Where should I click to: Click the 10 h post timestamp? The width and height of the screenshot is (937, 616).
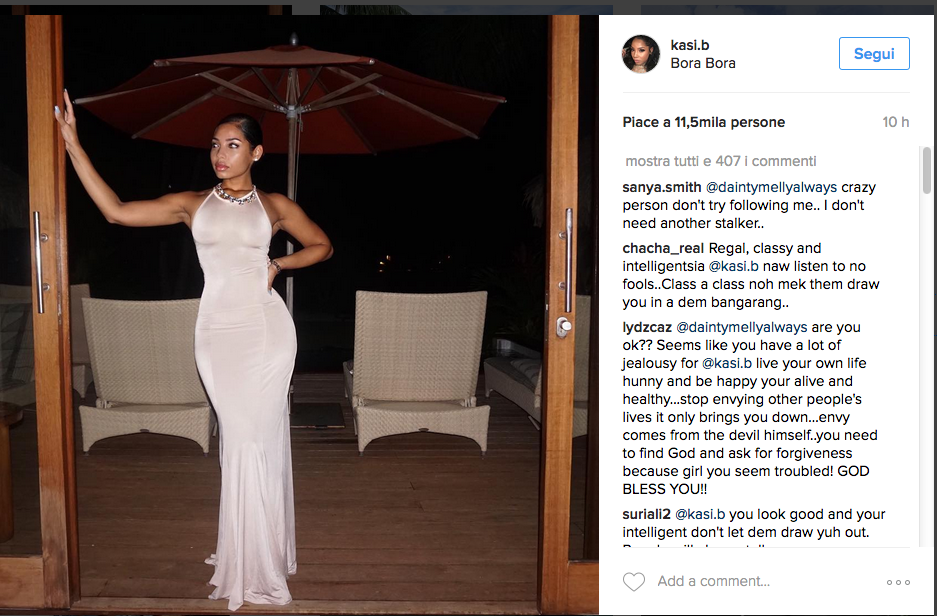[896, 122]
